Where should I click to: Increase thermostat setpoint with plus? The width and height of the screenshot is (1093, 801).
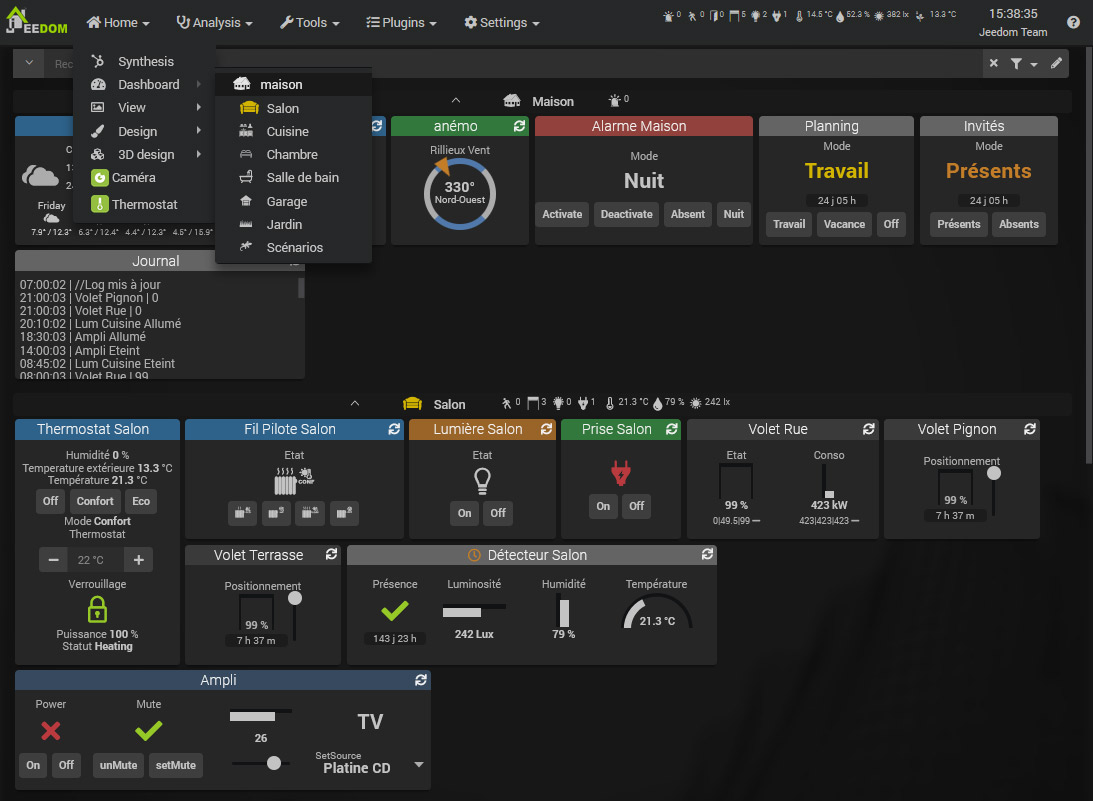coord(139,560)
